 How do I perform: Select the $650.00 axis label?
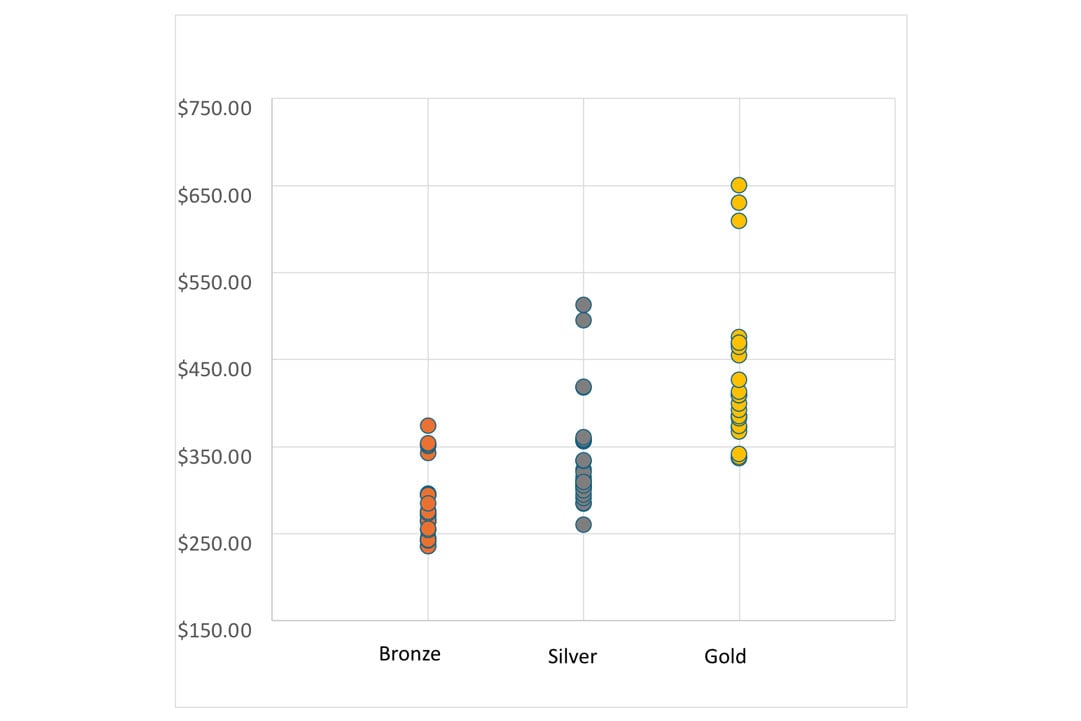214,195
